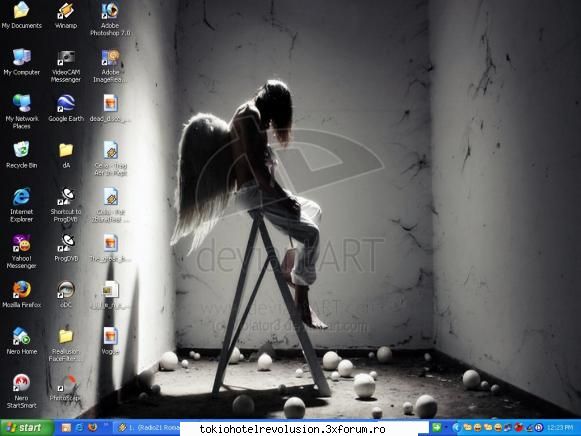Open the Nero Home shortcut
581x436 pixels.
click(21, 341)
